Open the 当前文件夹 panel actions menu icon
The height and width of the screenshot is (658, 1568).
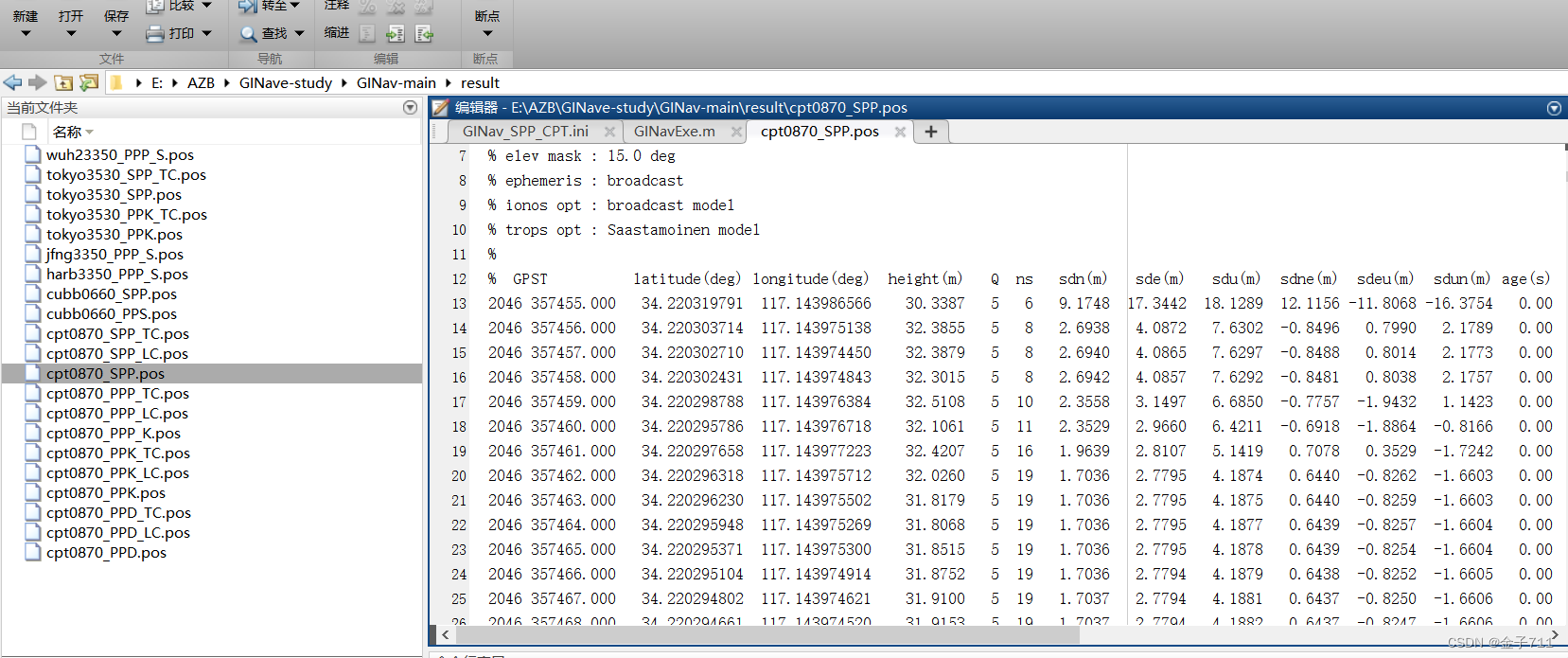click(x=410, y=108)
